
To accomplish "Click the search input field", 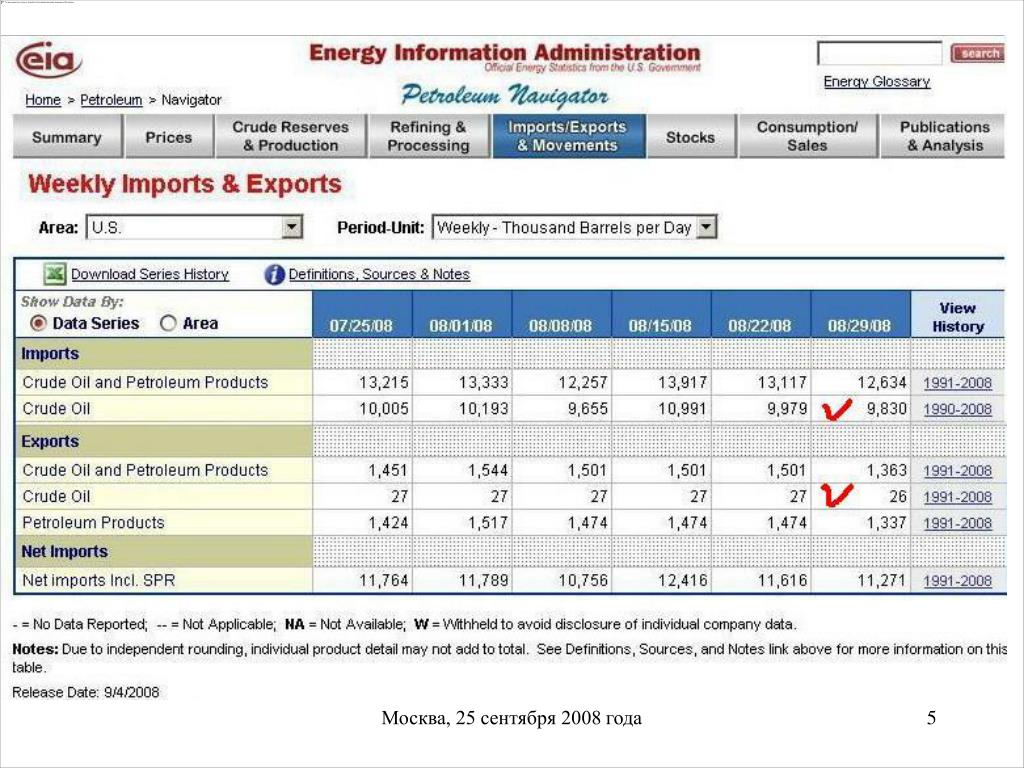I will [880, 53].
